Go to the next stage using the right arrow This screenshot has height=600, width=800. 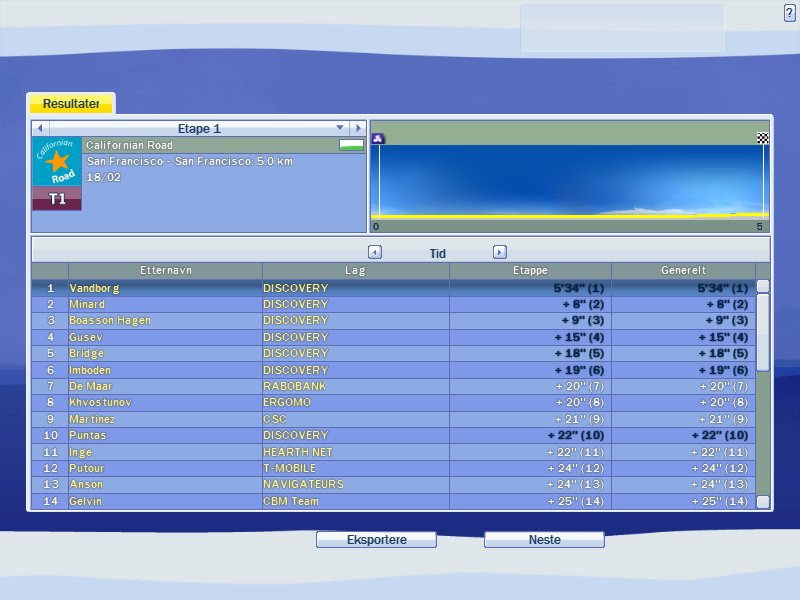pyautogui.click(x=357, y=128)
